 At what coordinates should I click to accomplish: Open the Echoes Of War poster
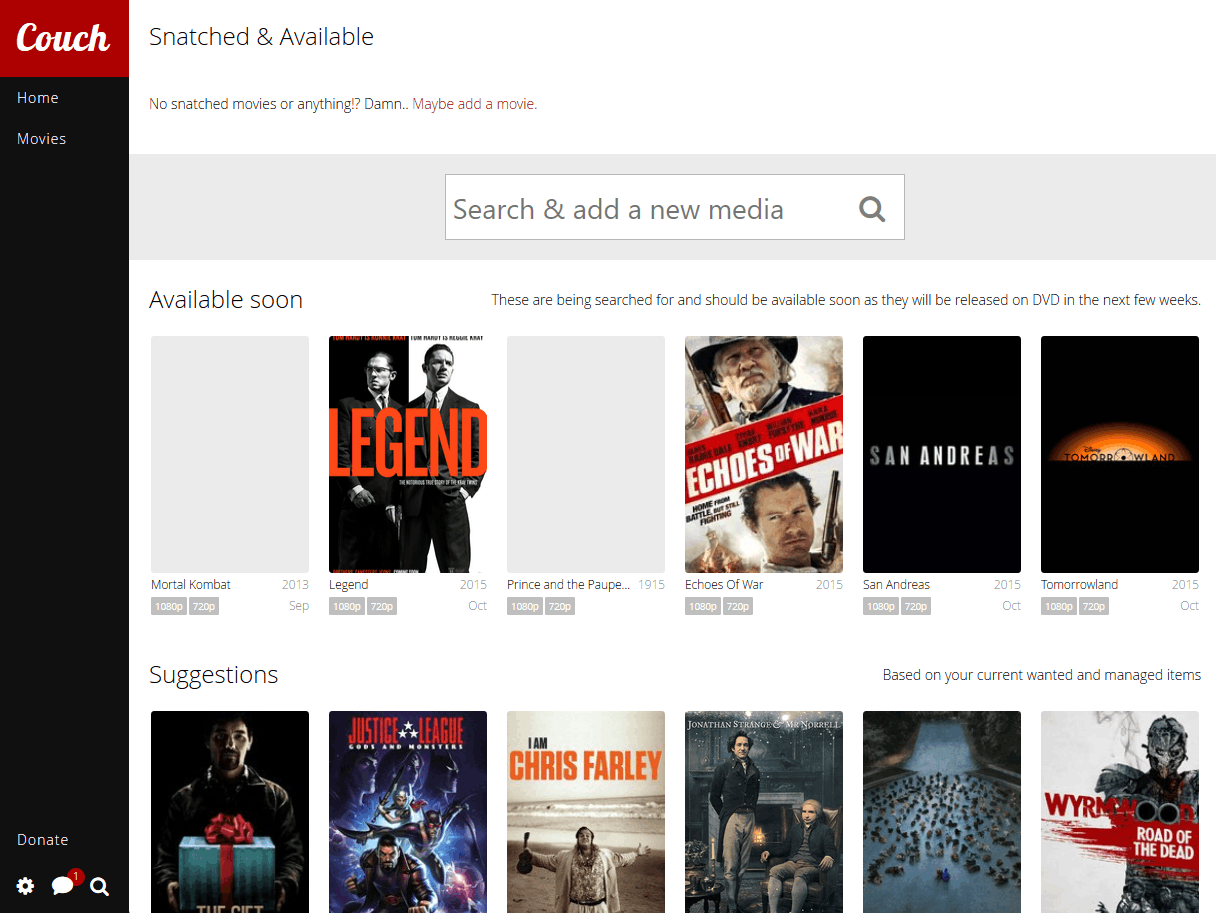click(764, 454)
